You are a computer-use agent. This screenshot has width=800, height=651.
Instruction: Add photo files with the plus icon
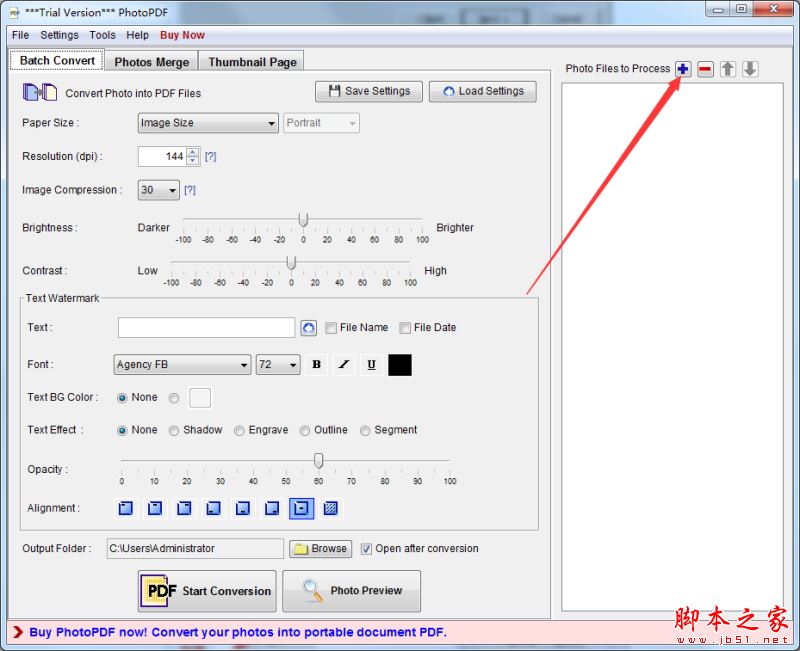coord(683,69)
